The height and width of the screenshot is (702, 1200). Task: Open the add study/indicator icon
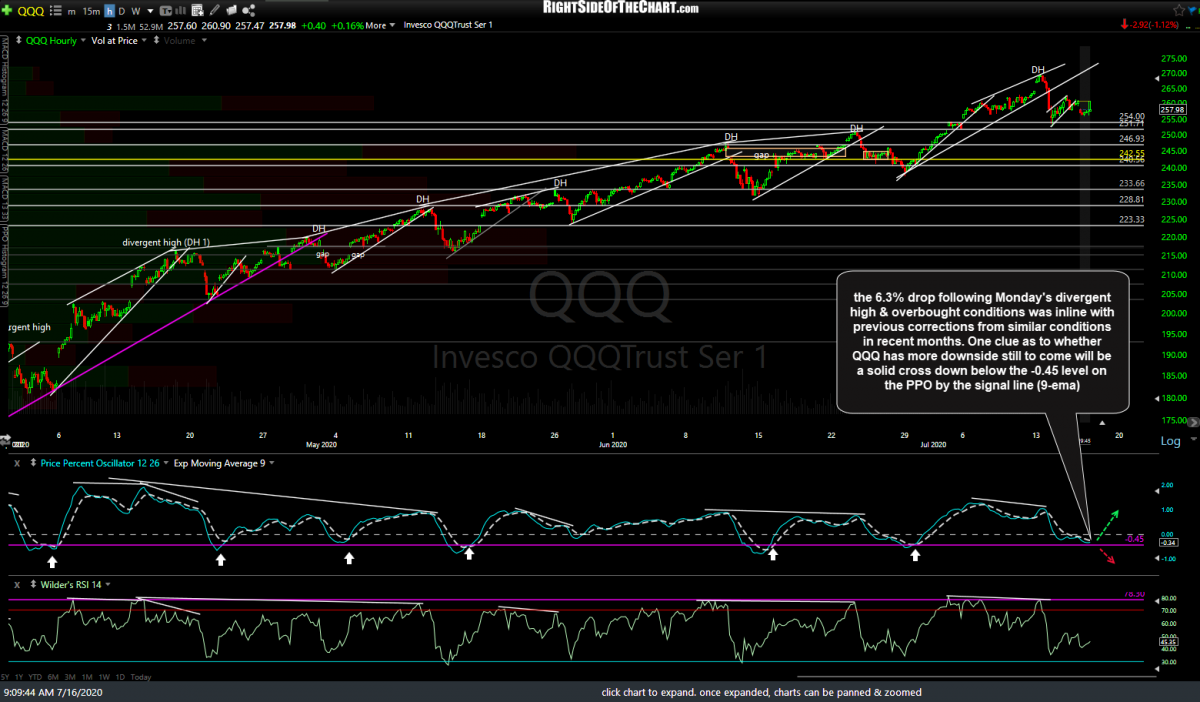[x=196, y=9]
